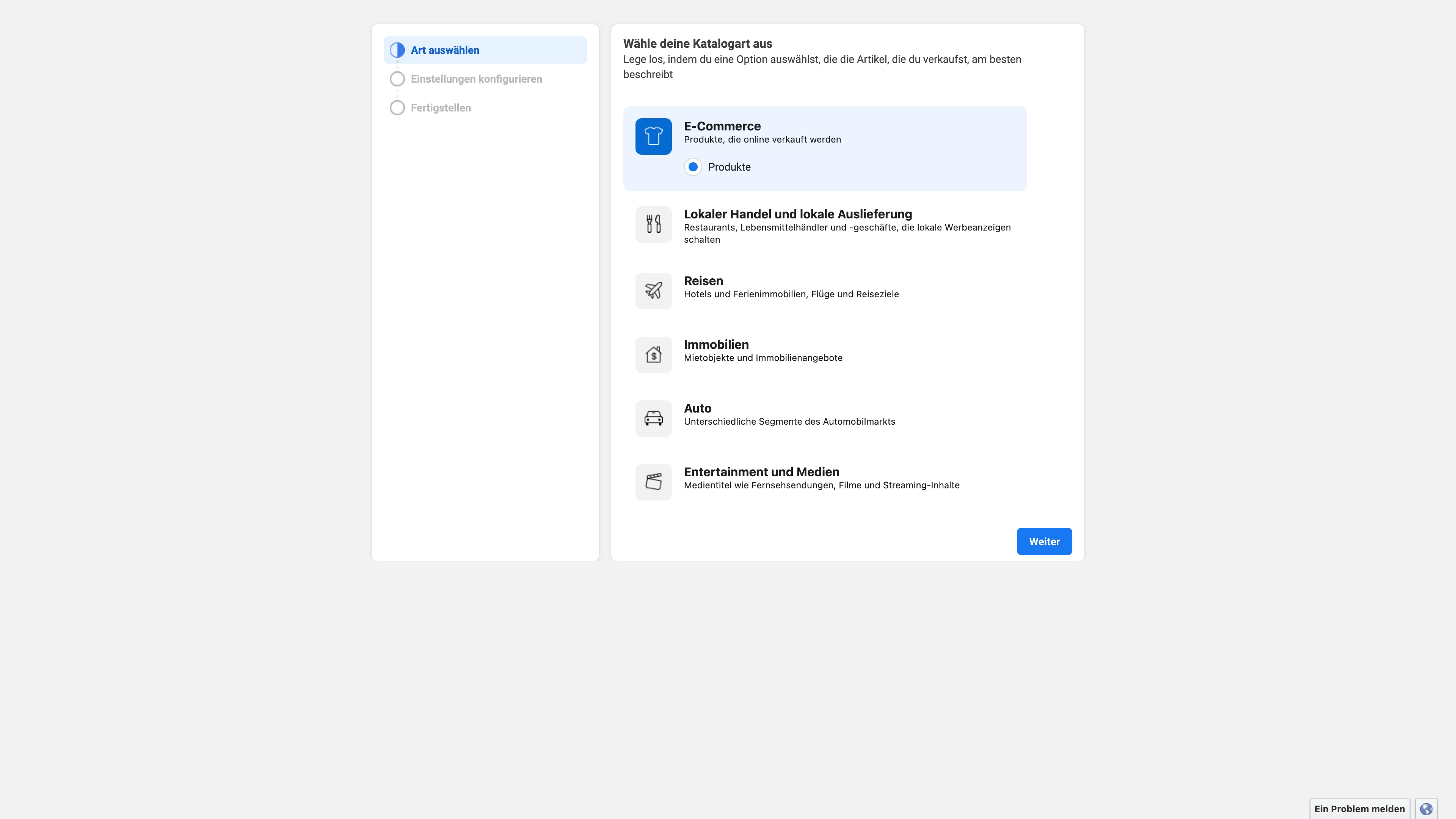
Task: Choose Lokaler Handel und lokale Auslieferung
Action: click(x=797, y=214)
